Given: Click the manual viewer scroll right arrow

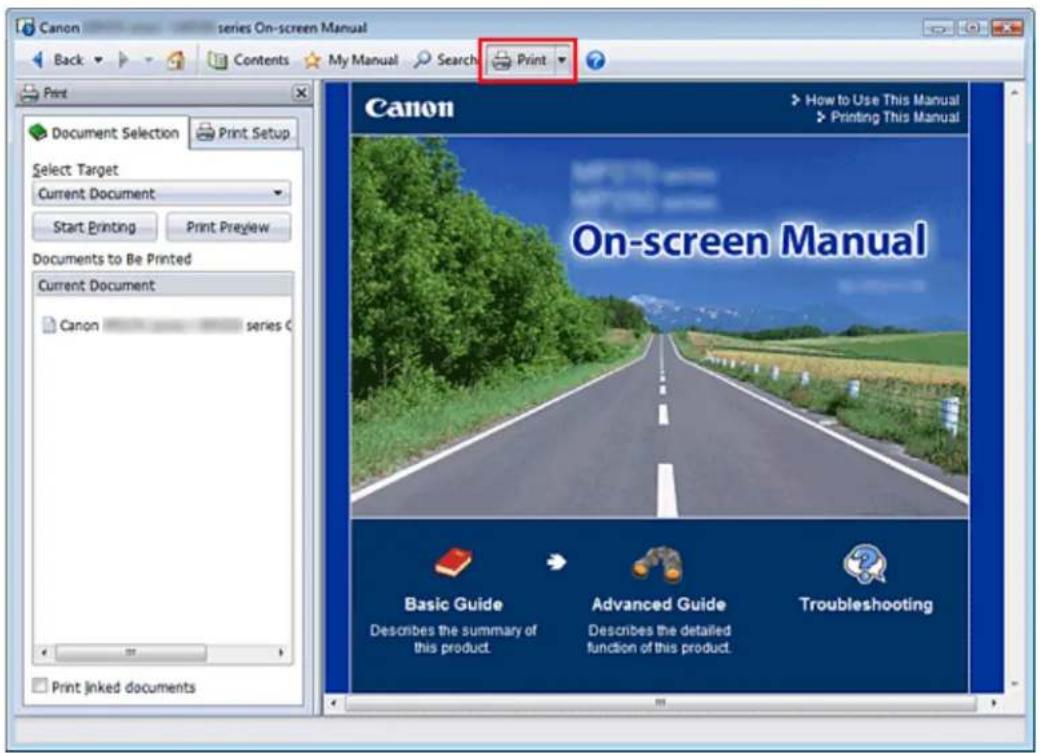Looking at the screenshot, I should click(994, 703).
